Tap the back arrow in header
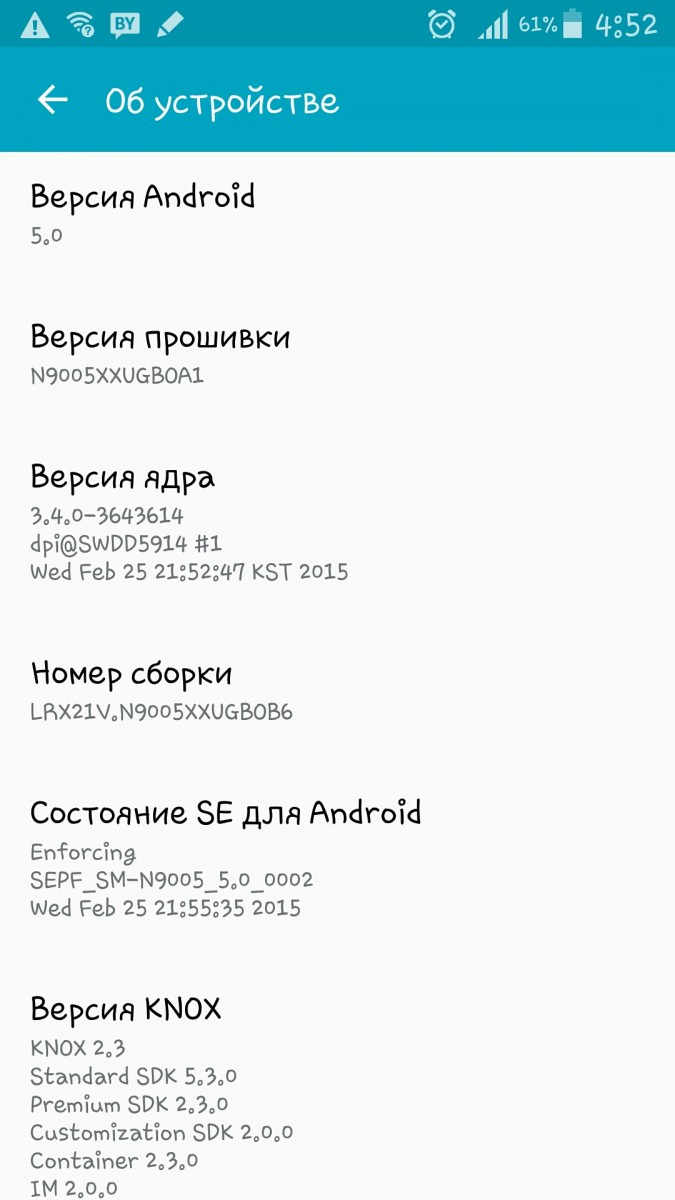 point(52,100)
